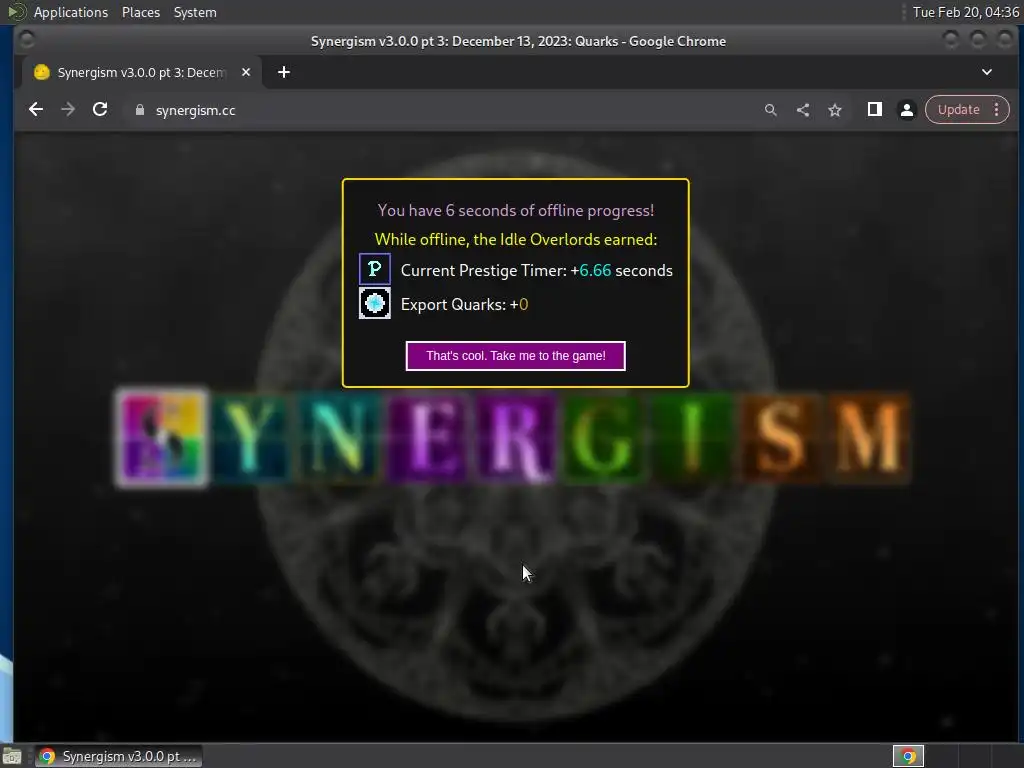Expand the tab search chevron

tap(987, 72)
